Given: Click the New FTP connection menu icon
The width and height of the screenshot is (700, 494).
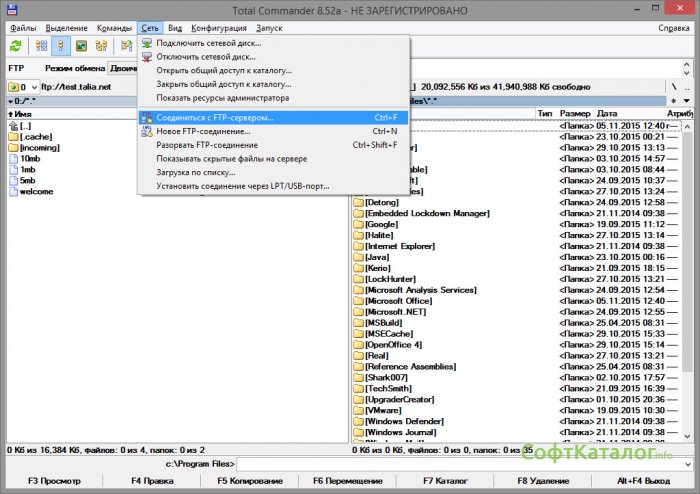Looking at the screenshot, I should pos(147,131).
